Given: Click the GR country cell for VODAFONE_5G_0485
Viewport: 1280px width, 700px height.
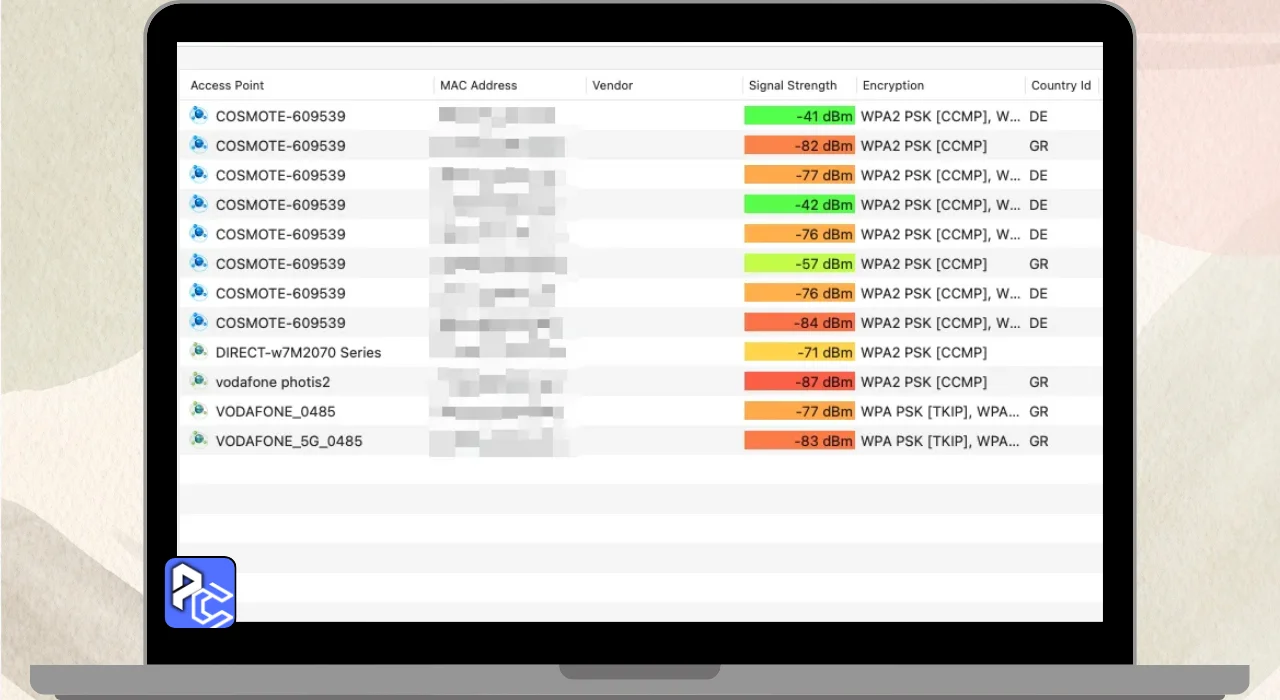Looking at the screenshot, I should pos(1039,441).
